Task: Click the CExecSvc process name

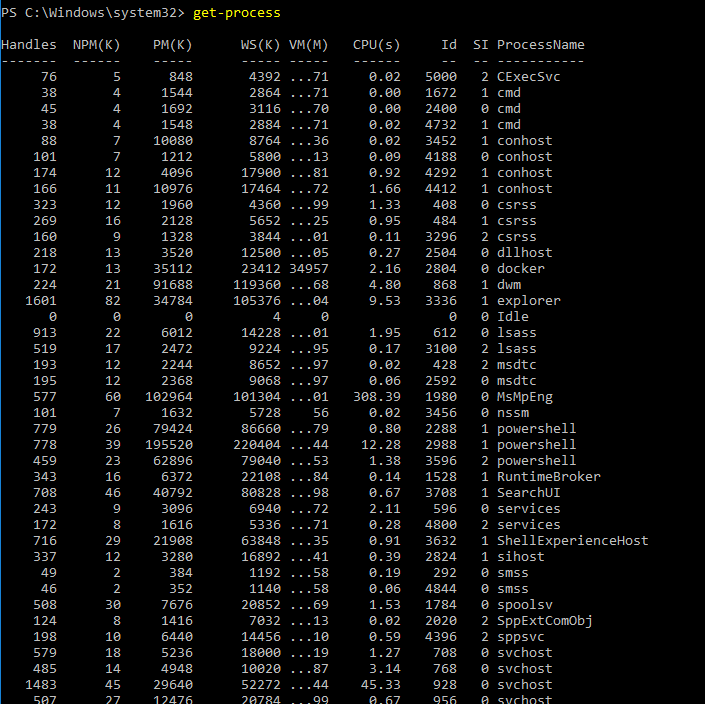Action: click(x=529, y=76)
